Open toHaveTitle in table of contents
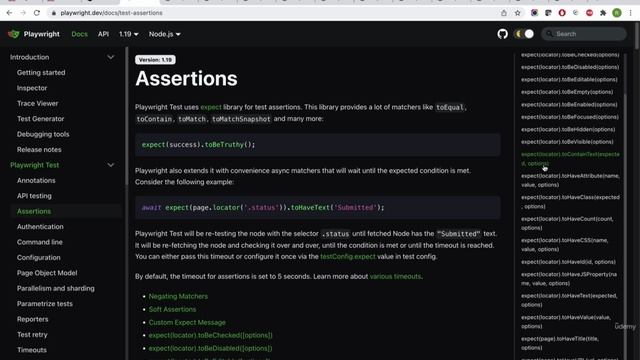 560,343
